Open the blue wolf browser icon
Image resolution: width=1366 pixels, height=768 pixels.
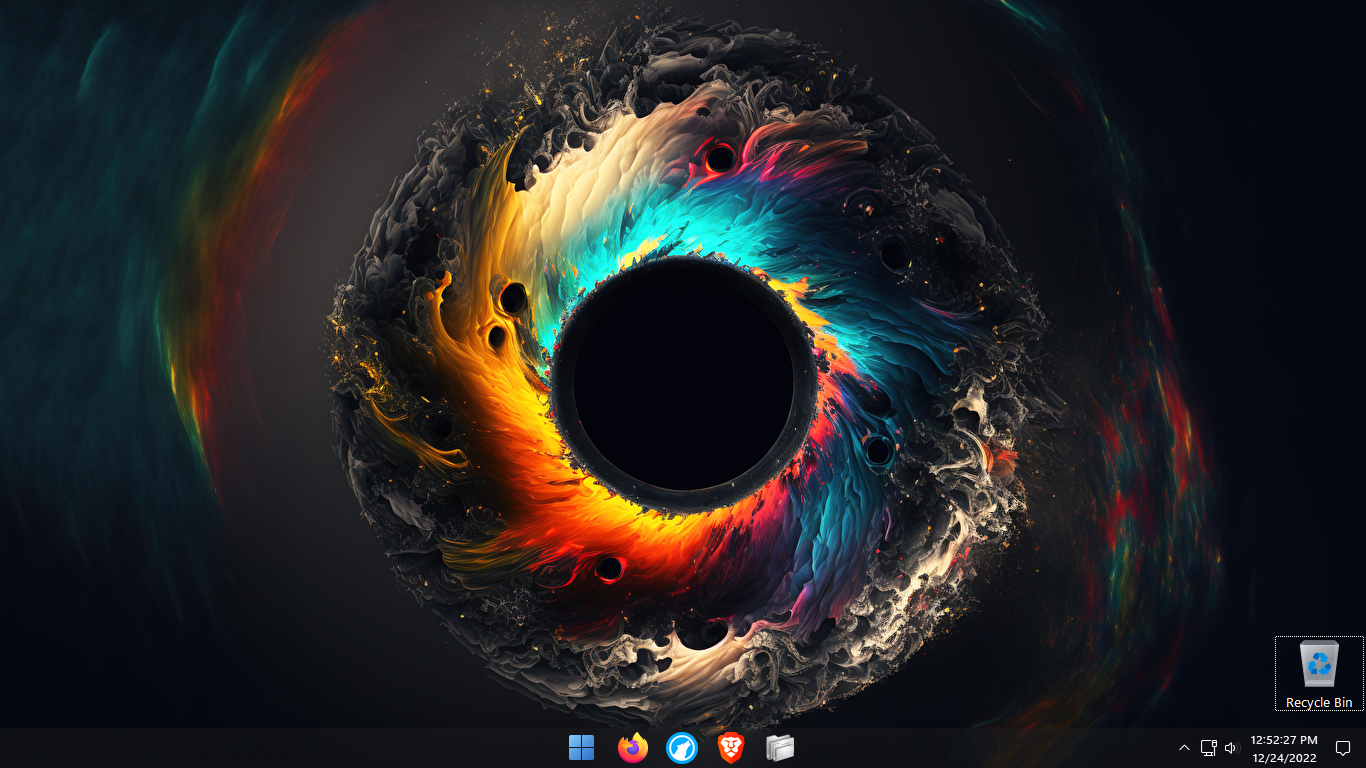[x=681, y=747]
